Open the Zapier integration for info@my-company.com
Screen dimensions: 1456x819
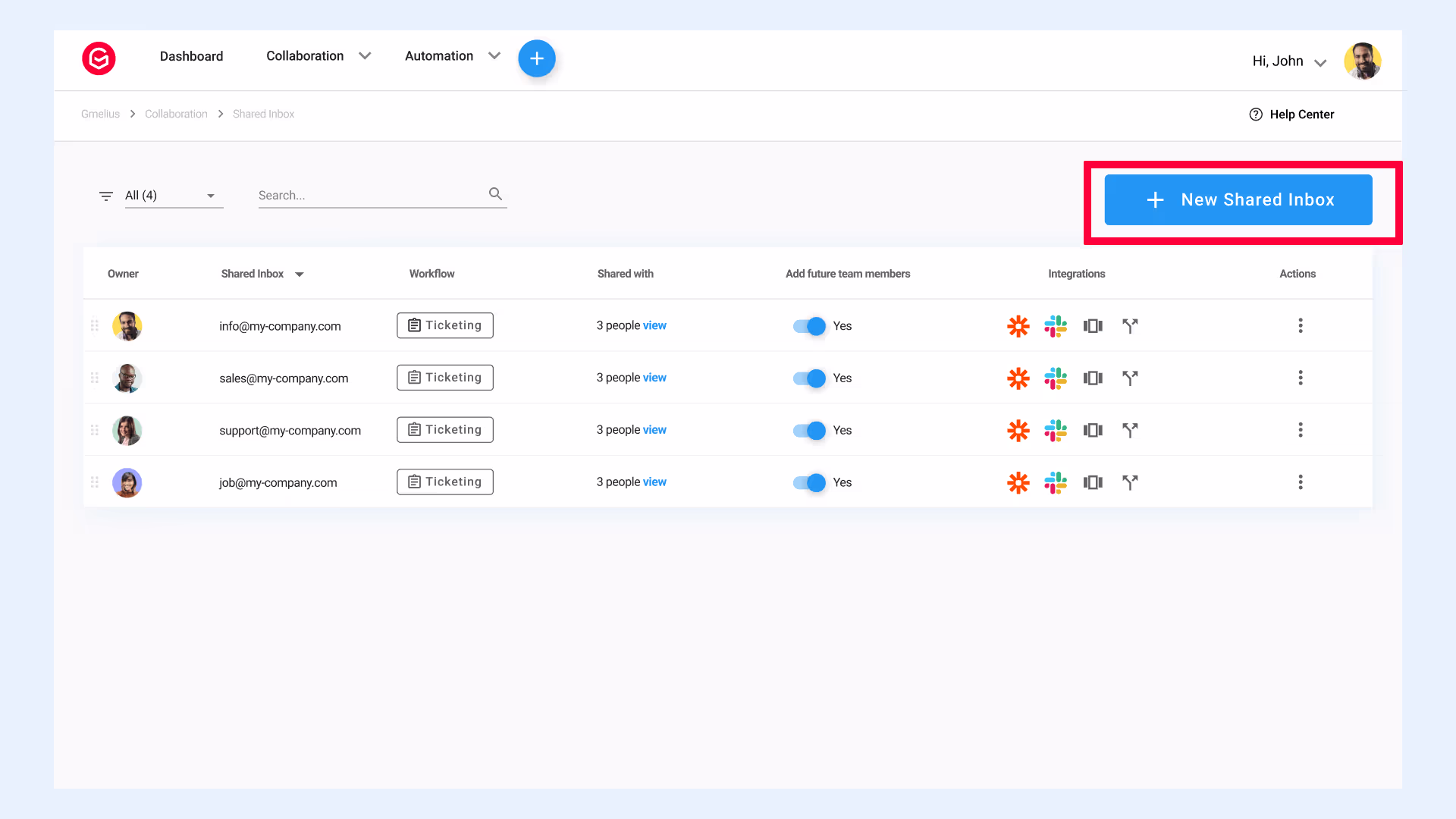(1018, 325)
